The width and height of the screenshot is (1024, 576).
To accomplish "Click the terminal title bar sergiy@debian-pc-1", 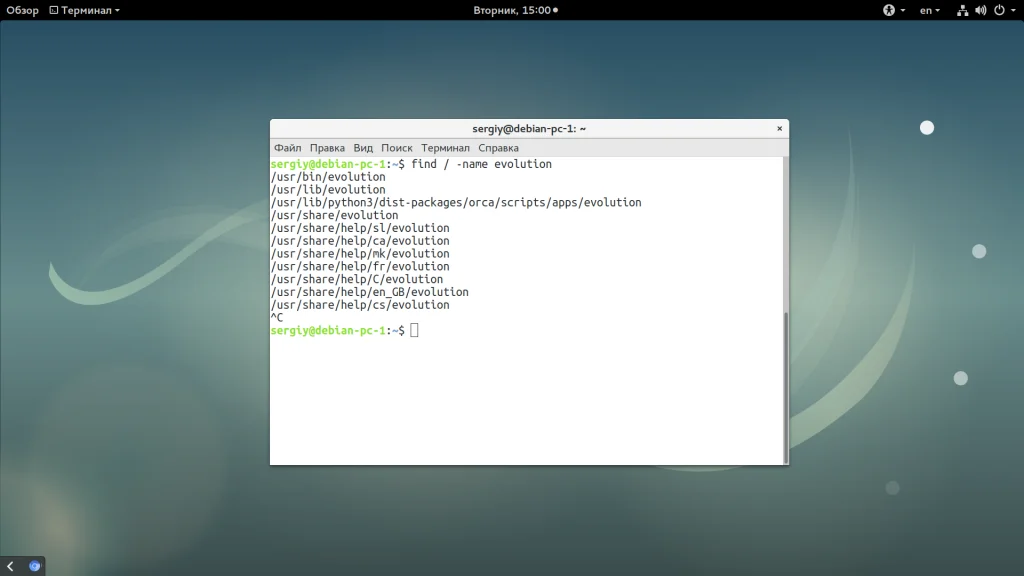I will pyautogui.click(x=528, y=129).
